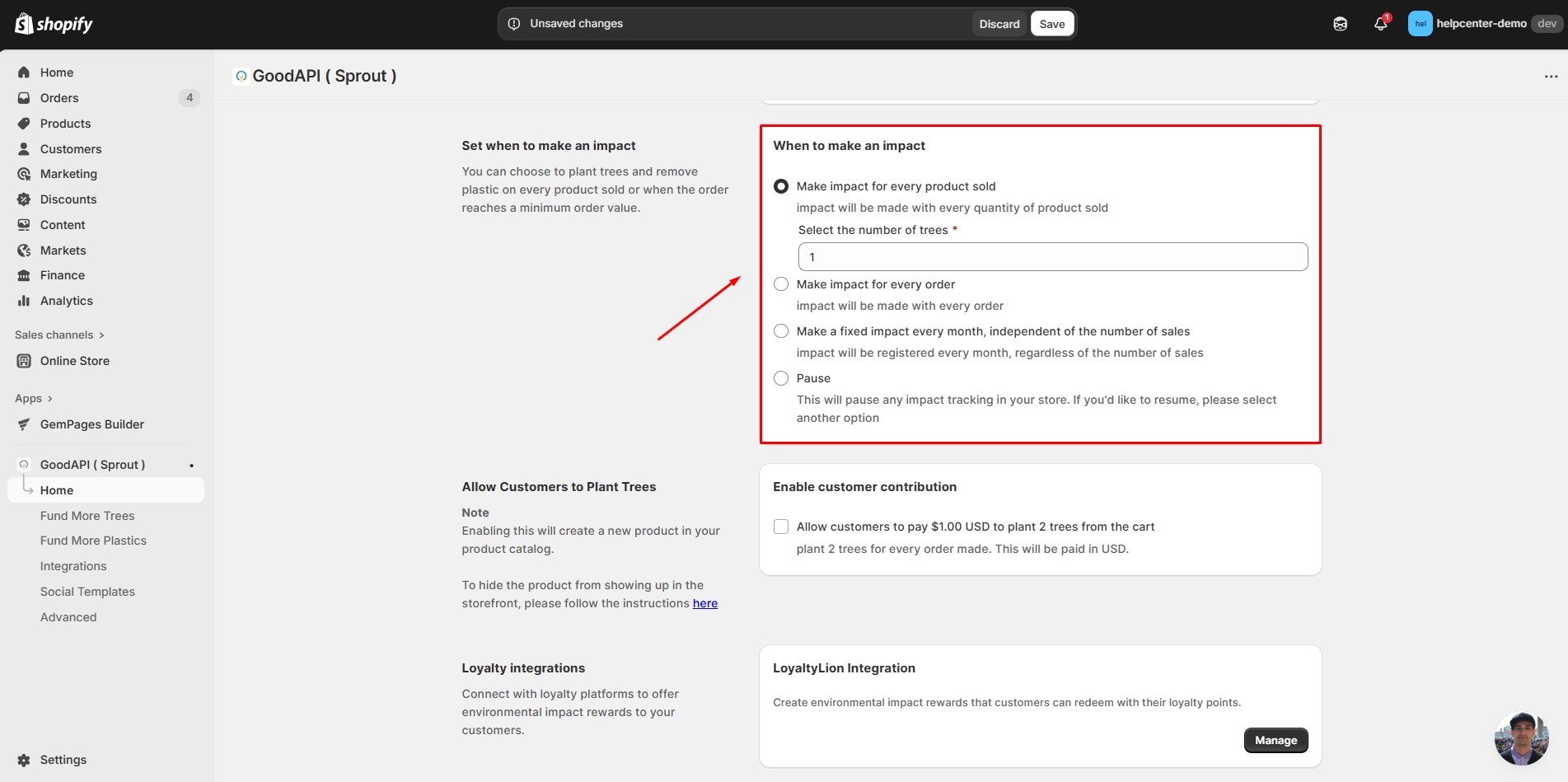This screenshot has height=782, width=1568.
Task: Click the Online Store icon
Action: pyautogui.click(x=24, y=361)
